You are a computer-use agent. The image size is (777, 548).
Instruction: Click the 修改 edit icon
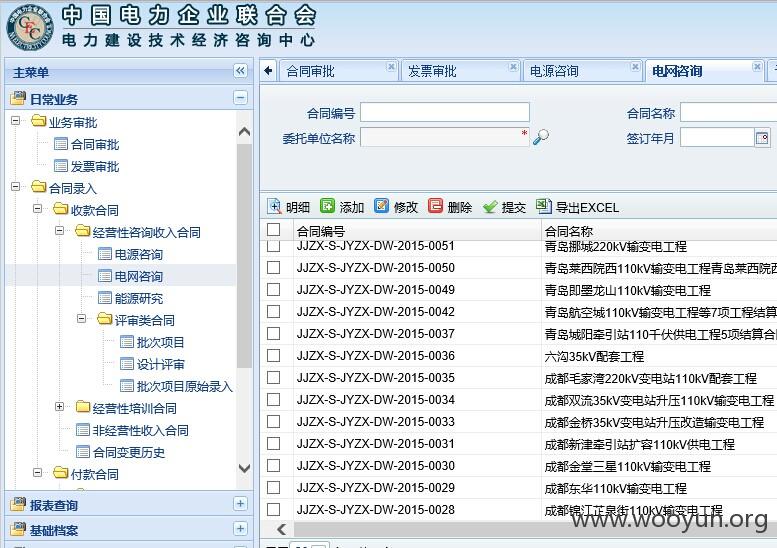(381, 205)
